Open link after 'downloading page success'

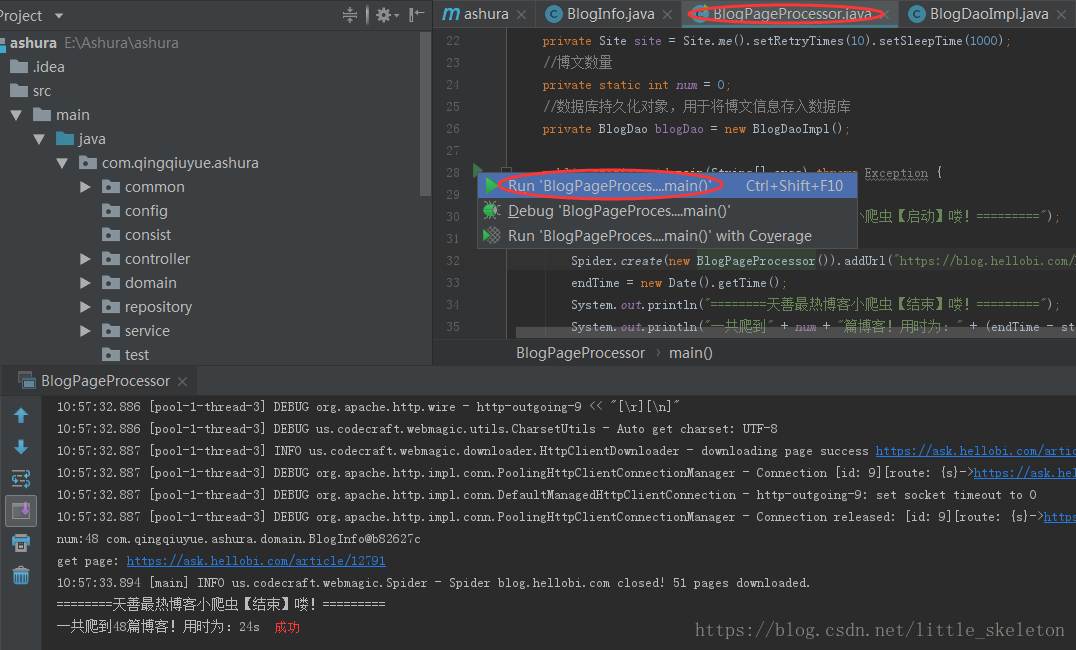click(975, 451)
